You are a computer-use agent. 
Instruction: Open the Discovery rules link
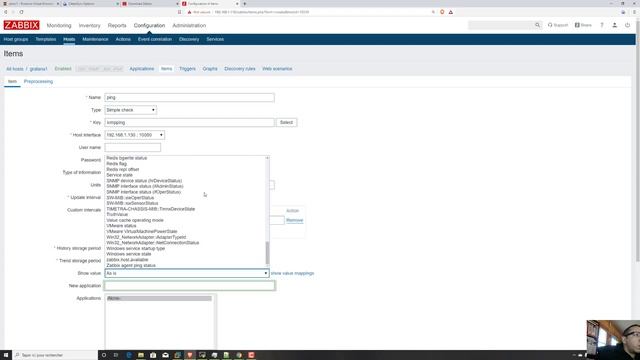240,69
